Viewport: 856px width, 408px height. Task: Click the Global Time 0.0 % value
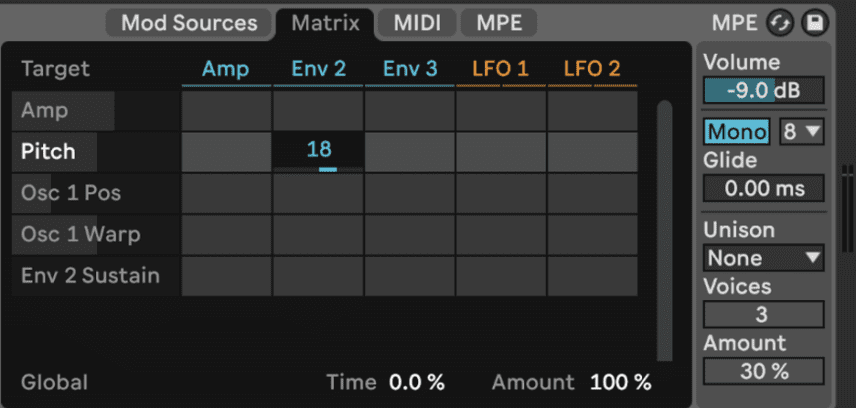coord(417,382)
